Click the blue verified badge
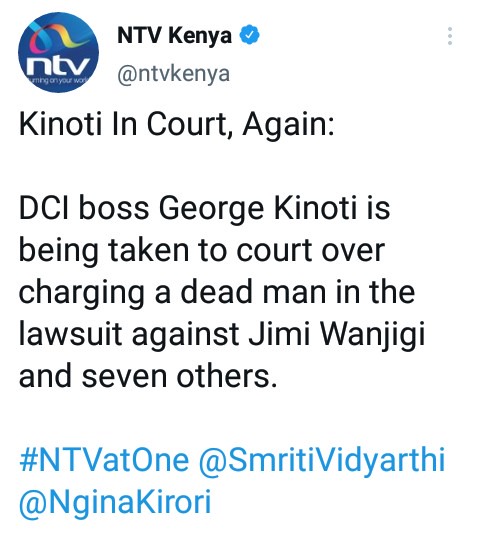Image resolution: width=480 pixels, height=539 pixels. click(x=249, y=34)
